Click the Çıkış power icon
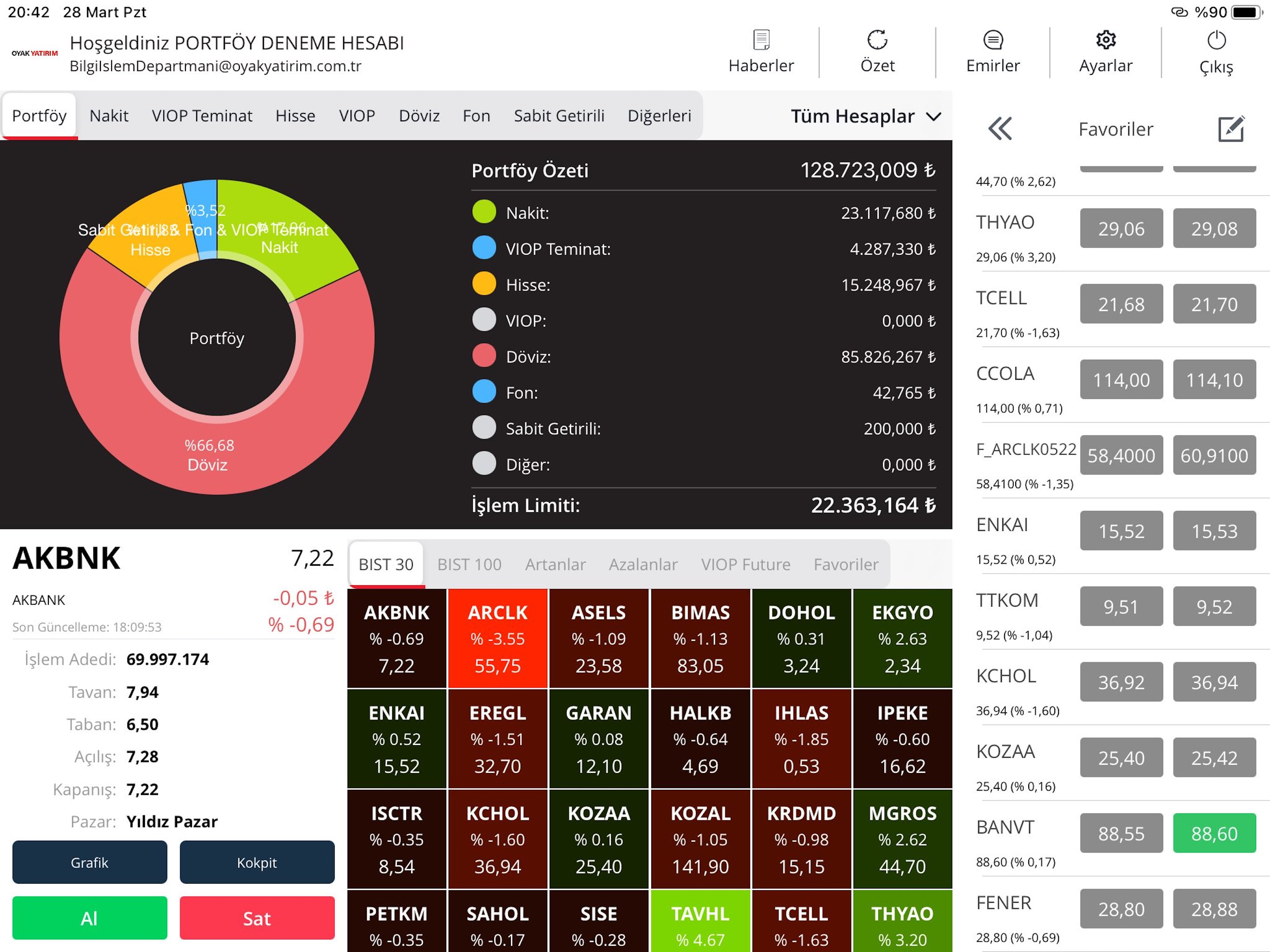Image resolution: width=1270 pixels, height=952 pixels. pos(1216,40)
